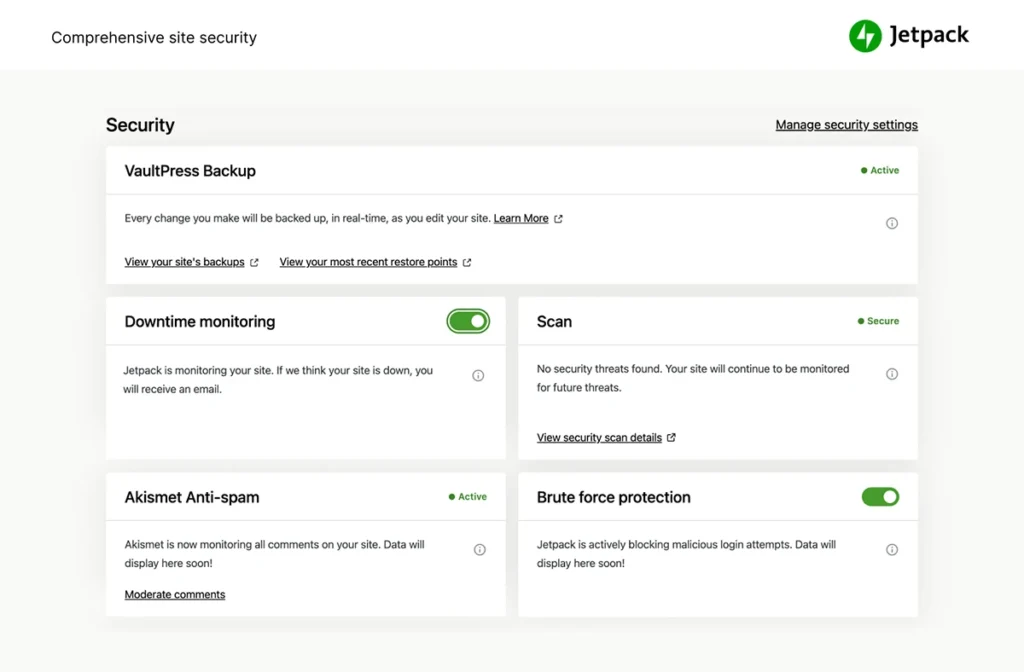
Task: Select the Downtime monitoring heading
Action: [200, 322]
